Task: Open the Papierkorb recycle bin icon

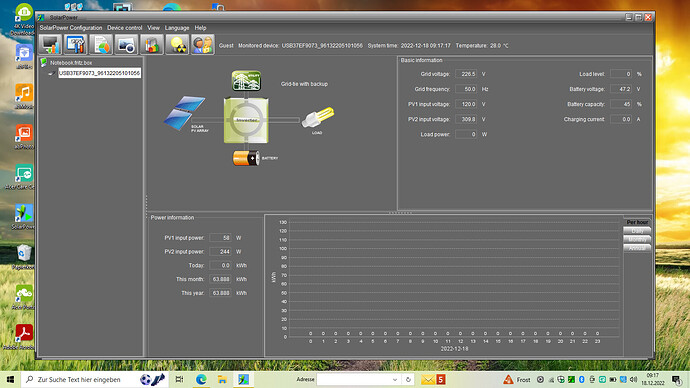Action: pos(23,257)
